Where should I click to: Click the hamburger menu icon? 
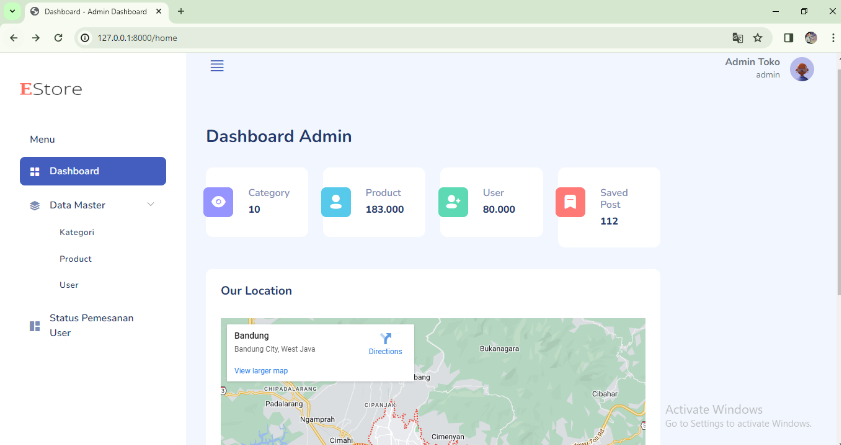coord(217,66)
